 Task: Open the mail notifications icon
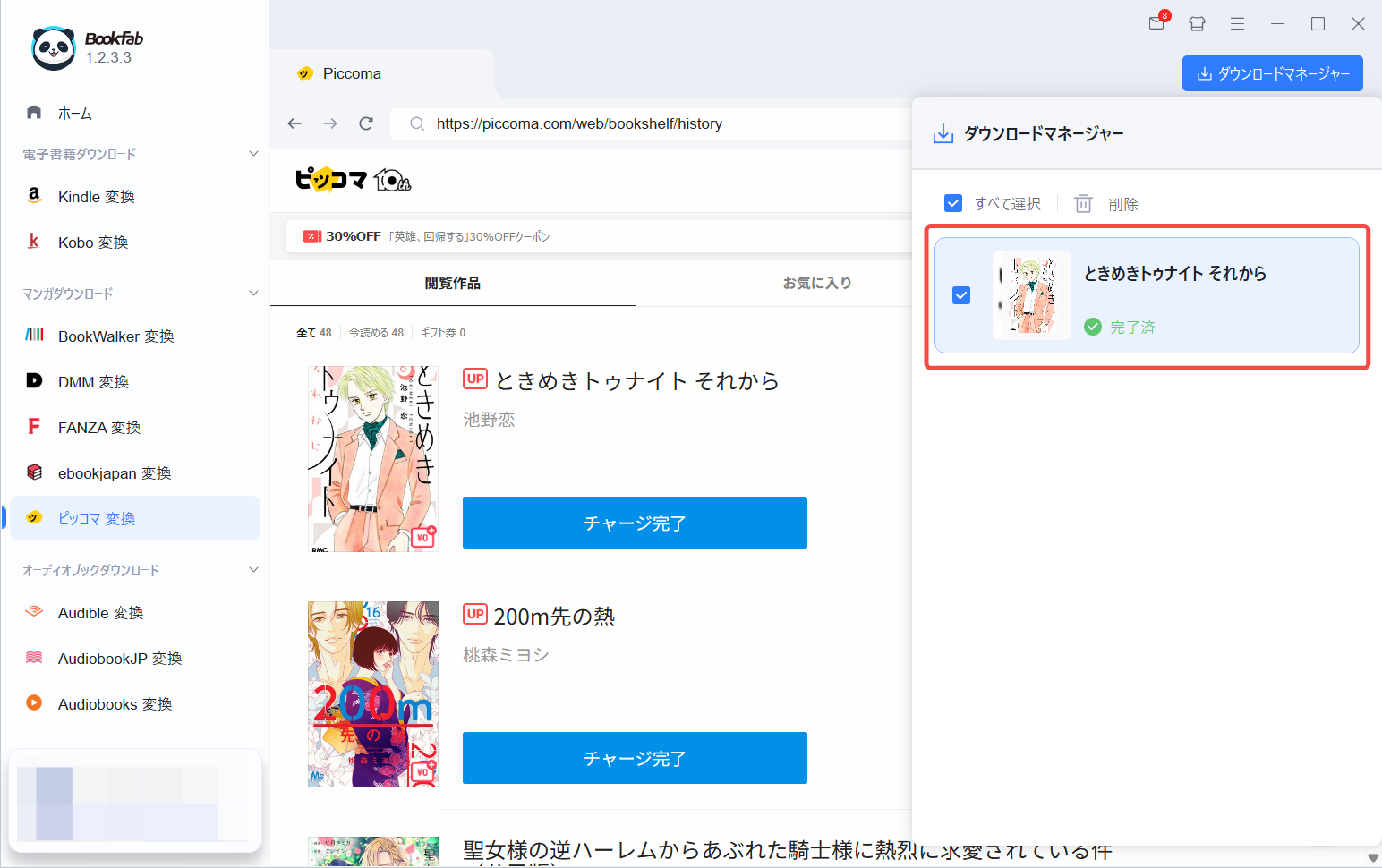pos(1157,23)
